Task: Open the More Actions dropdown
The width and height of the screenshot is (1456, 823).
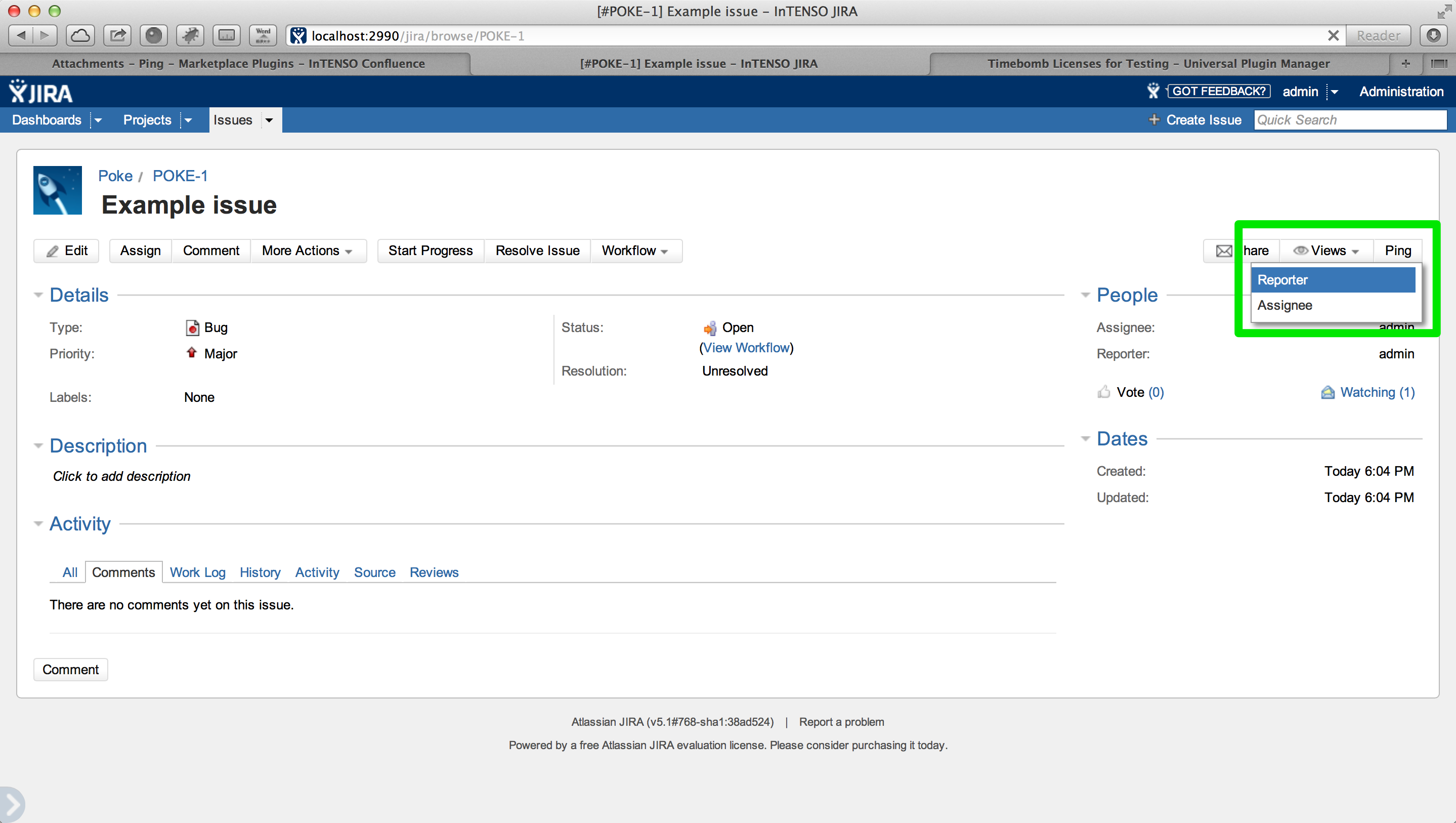Action: 307,251
